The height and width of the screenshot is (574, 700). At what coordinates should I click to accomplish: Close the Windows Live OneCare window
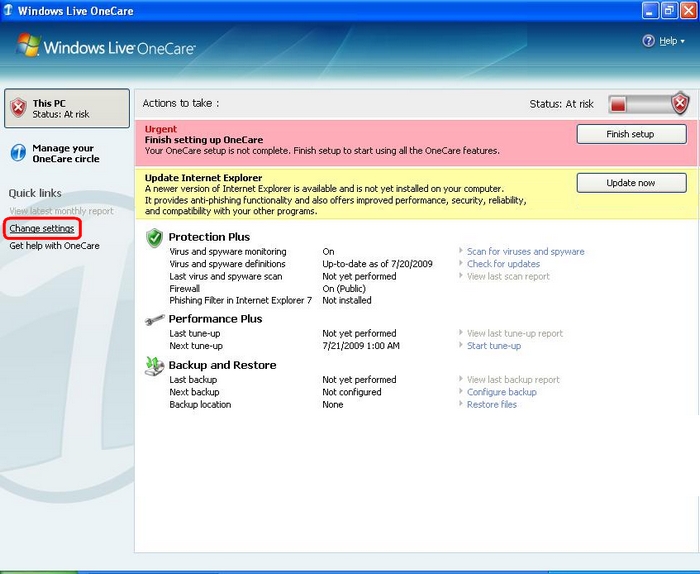click(x=688, y=10)
